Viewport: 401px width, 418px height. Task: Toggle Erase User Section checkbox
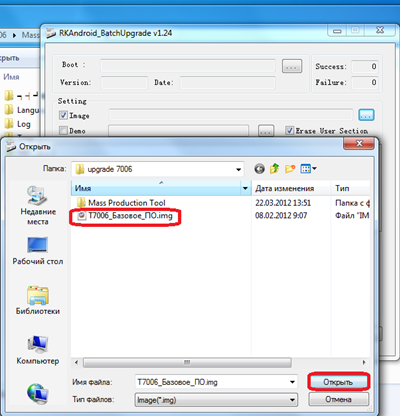tap(290, 130)
